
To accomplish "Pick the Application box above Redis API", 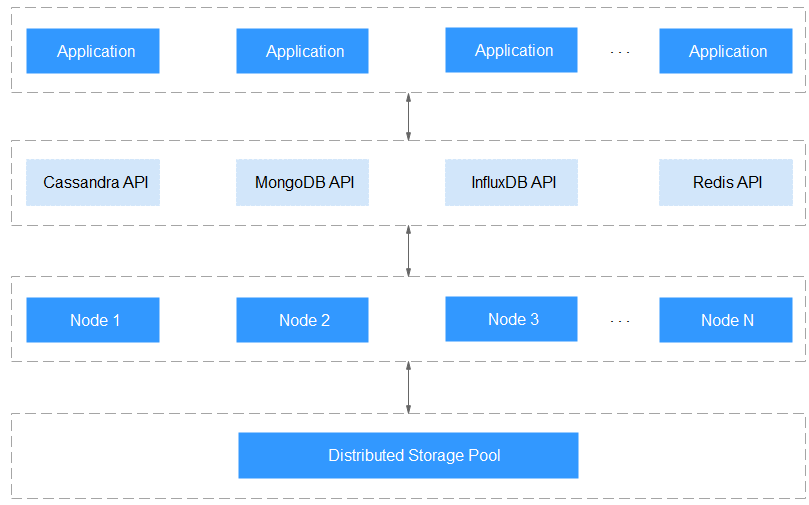I will tap(726, 51).
